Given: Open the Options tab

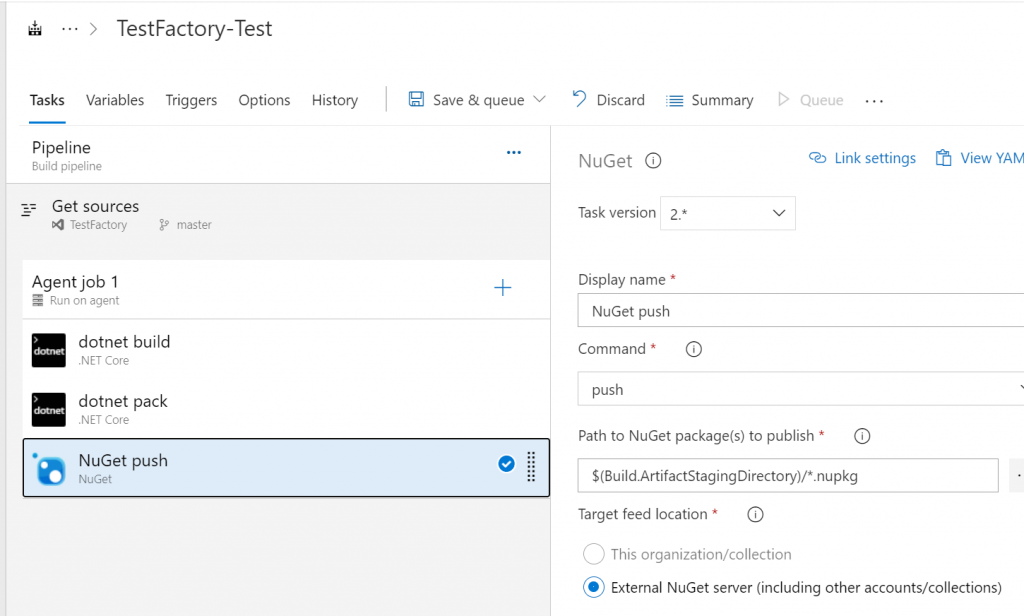Looking at the screenshot, I should [264, 100].
